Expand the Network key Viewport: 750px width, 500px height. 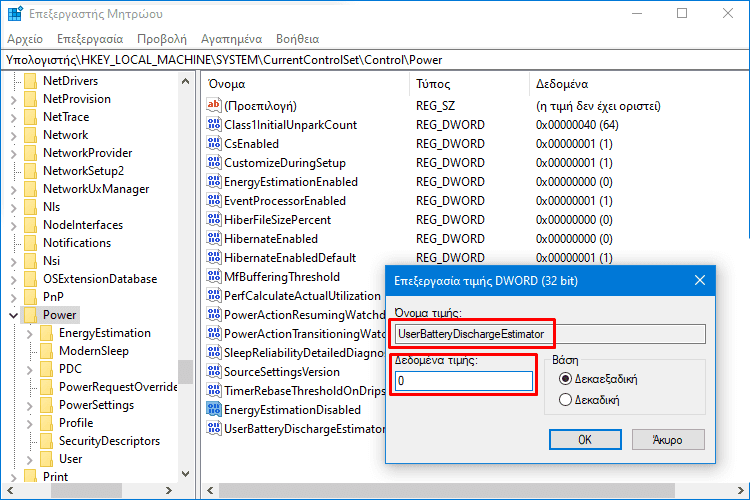pos(13,135)
